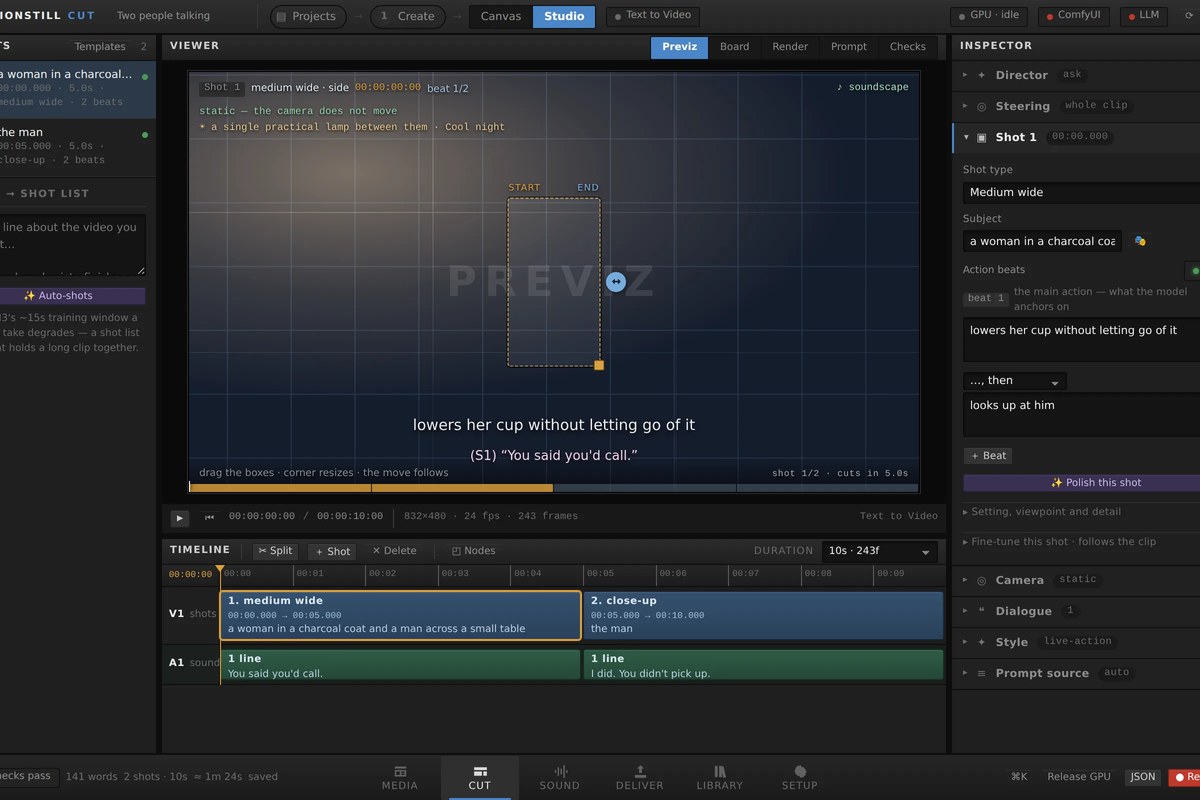Click the viewer progress bar under previz

554,488
